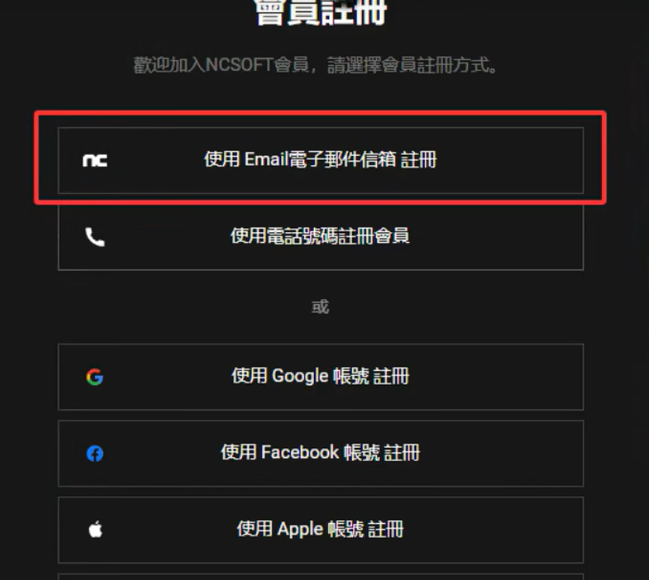Click the NC logo icon
649x580 pixels.
coord(95,160)
